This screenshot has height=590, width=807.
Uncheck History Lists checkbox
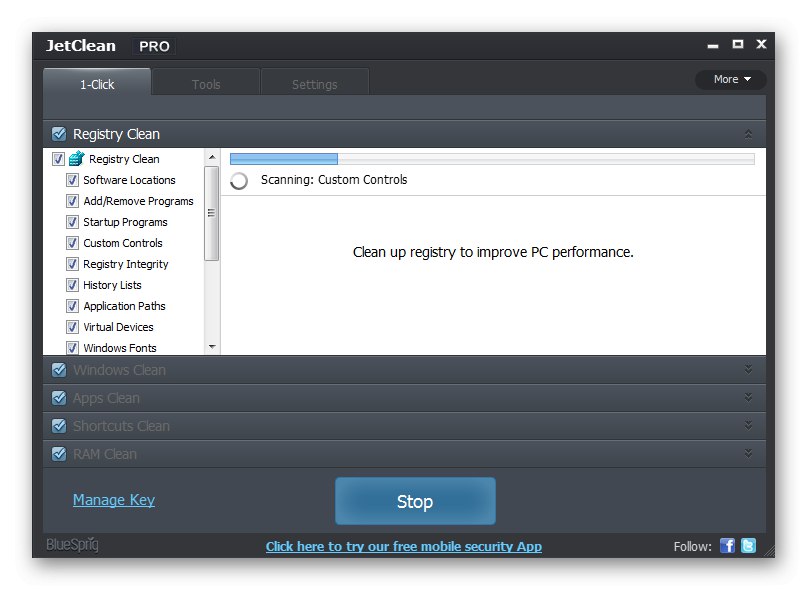(x=72, y=285)
